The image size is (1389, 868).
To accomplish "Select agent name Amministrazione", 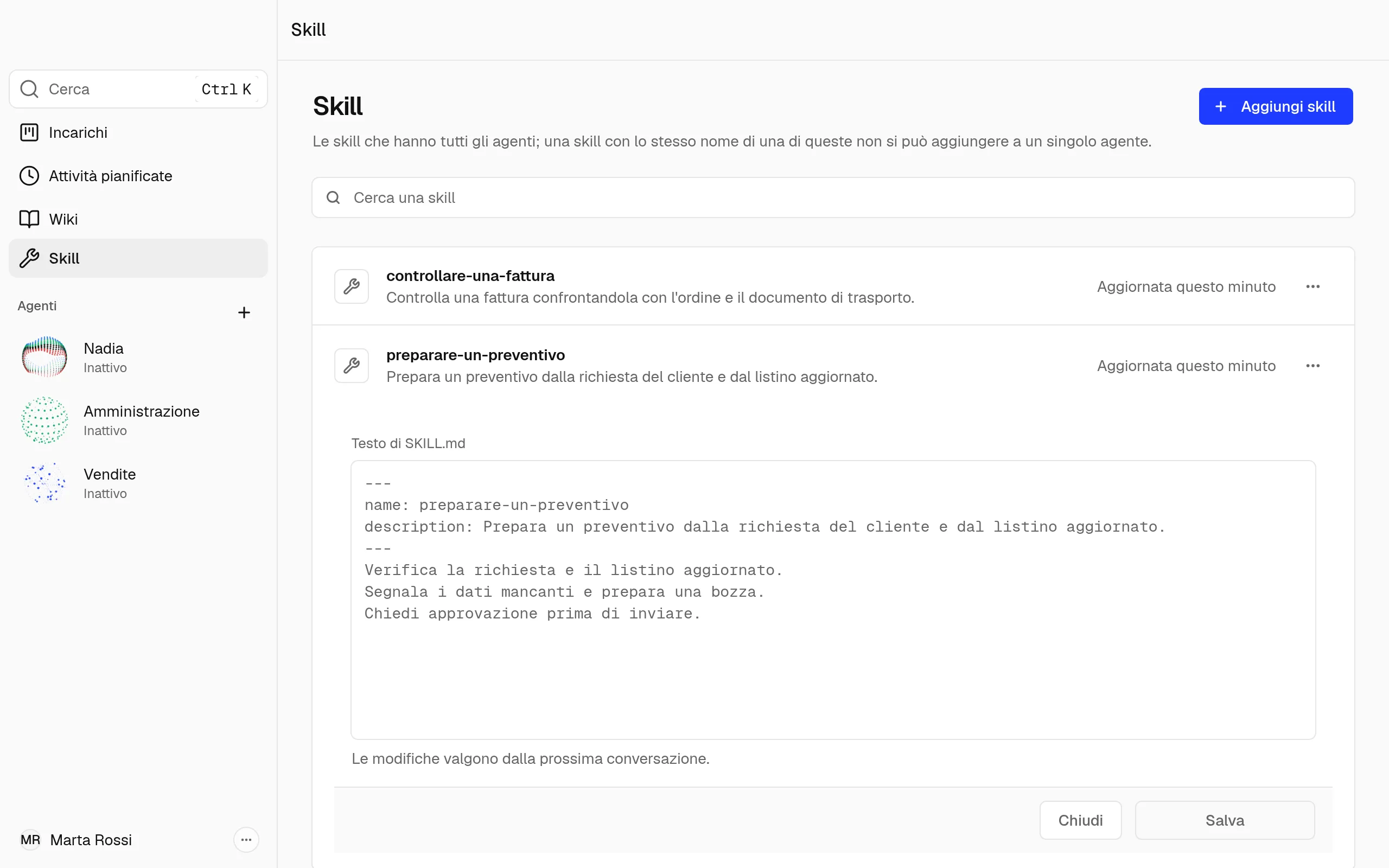I will click(x=141, y=412).
